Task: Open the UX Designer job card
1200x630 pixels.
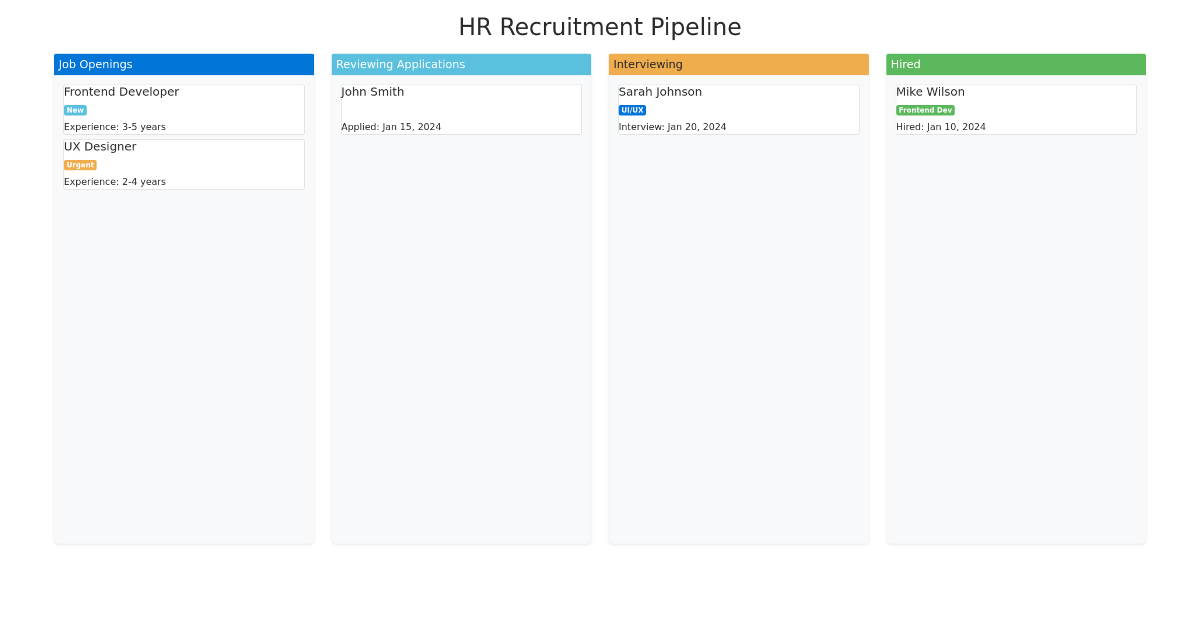Action: [x=184, y=163]
